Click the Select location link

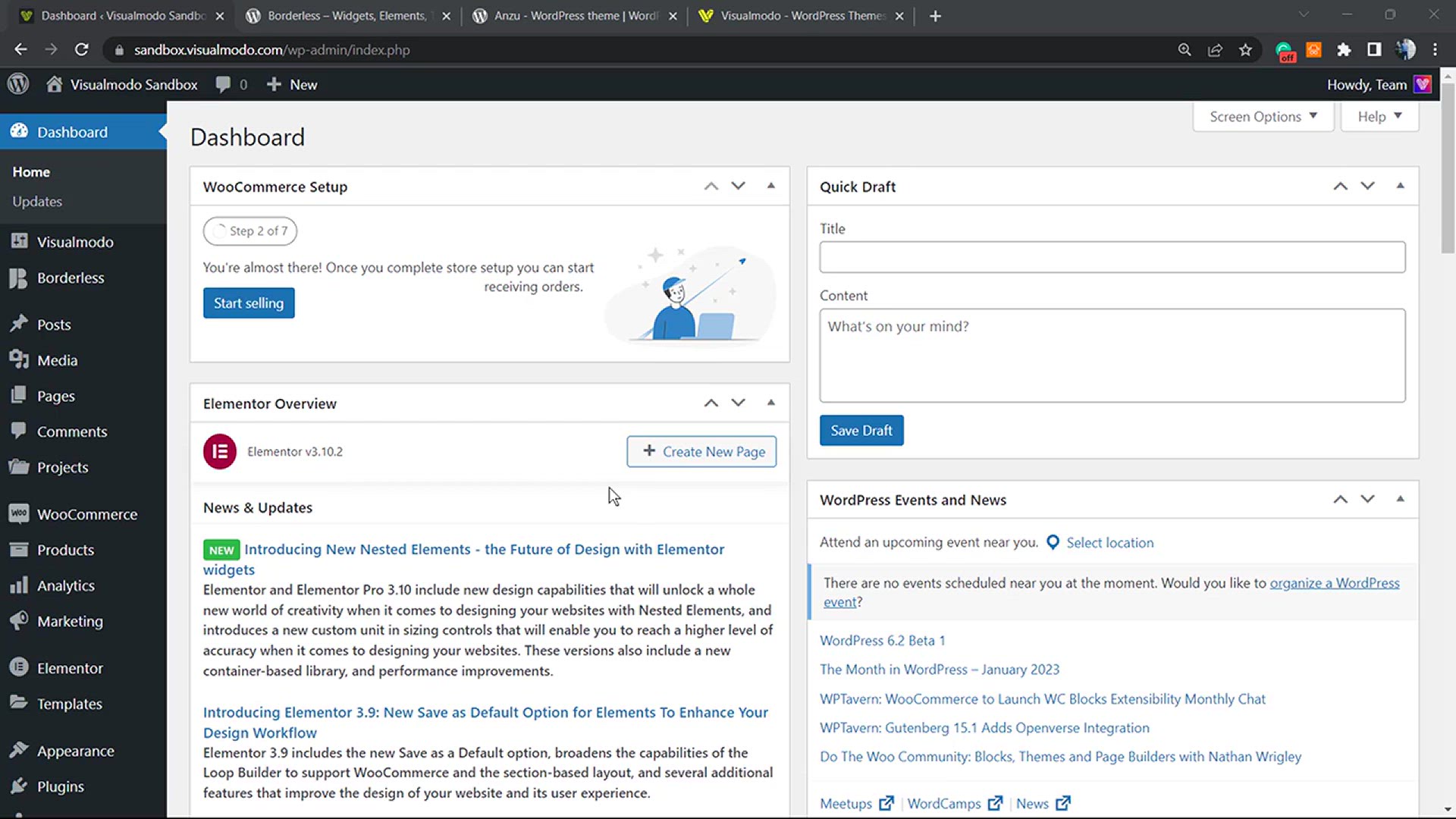tap(1109, 542)
